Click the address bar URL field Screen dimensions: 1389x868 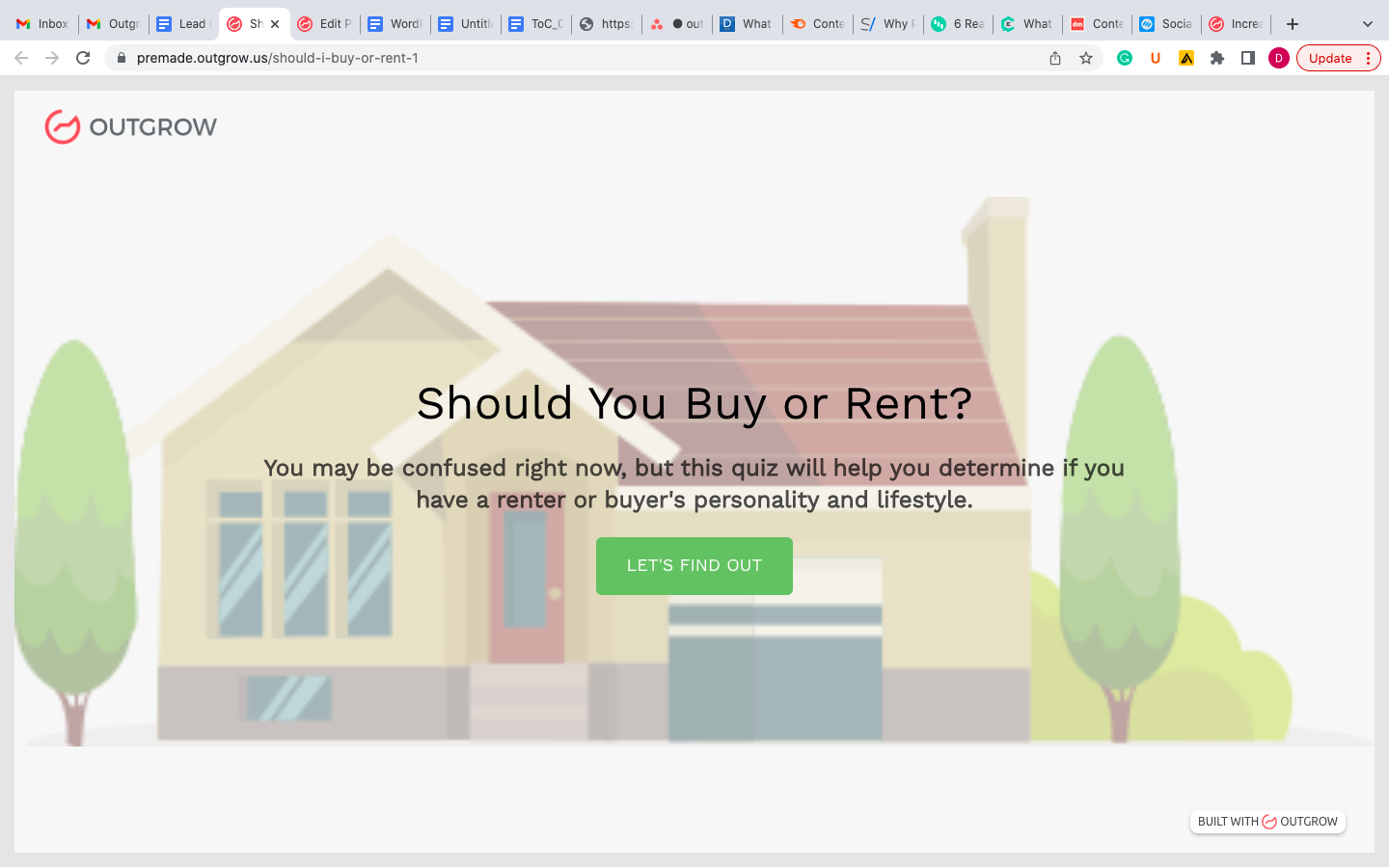[x=579, y=58]
